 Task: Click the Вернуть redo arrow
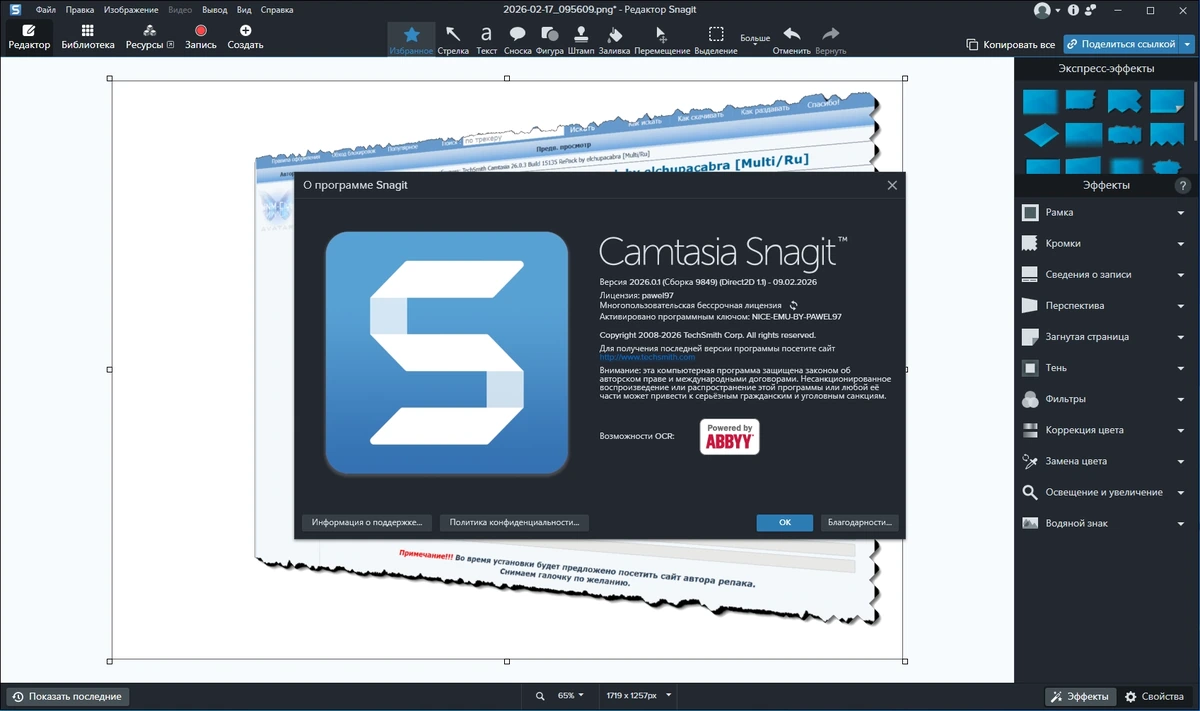pyautogui.click(x=830, y=39)
